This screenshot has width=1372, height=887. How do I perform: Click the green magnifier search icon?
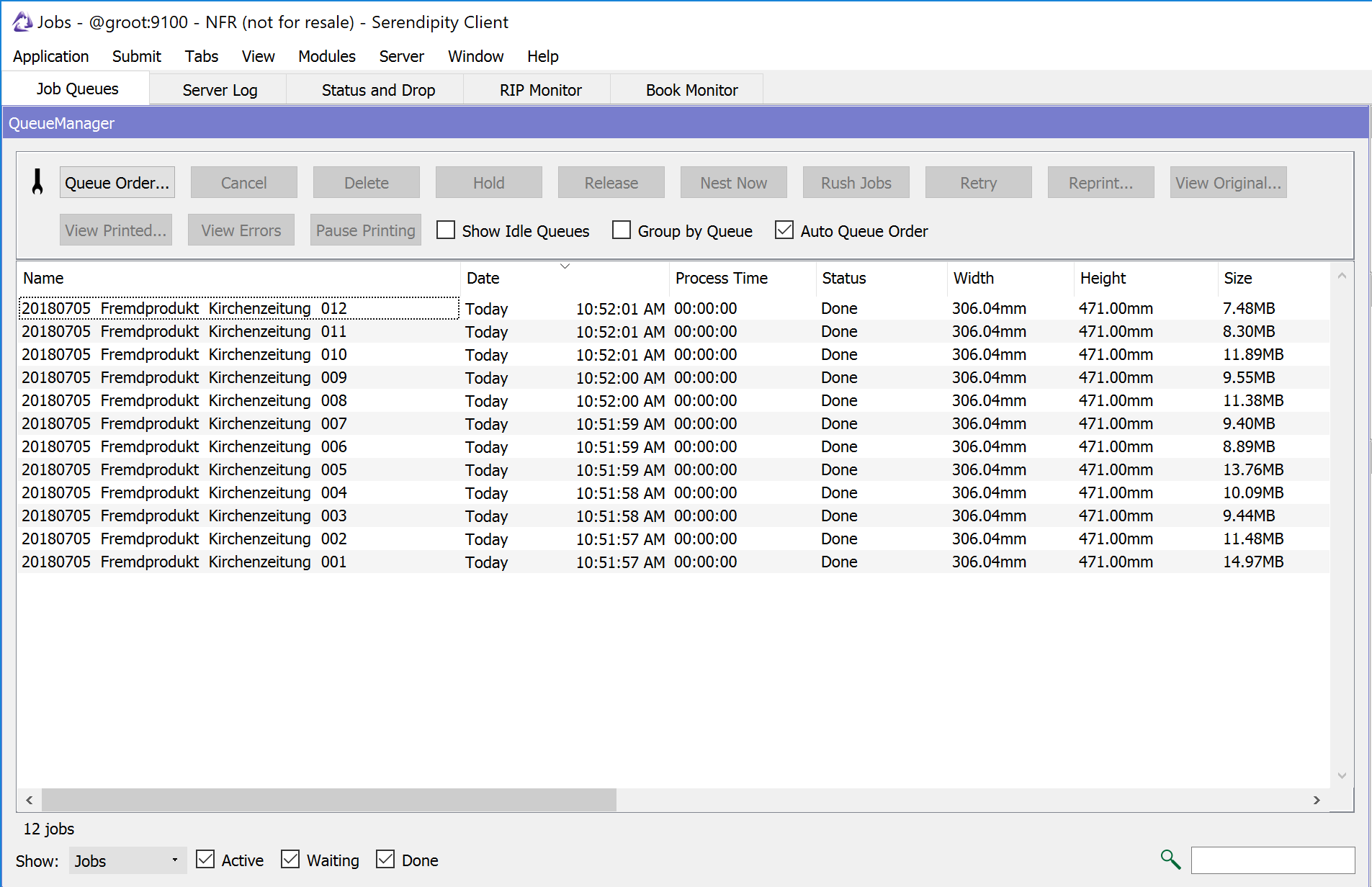[1170, 860]
